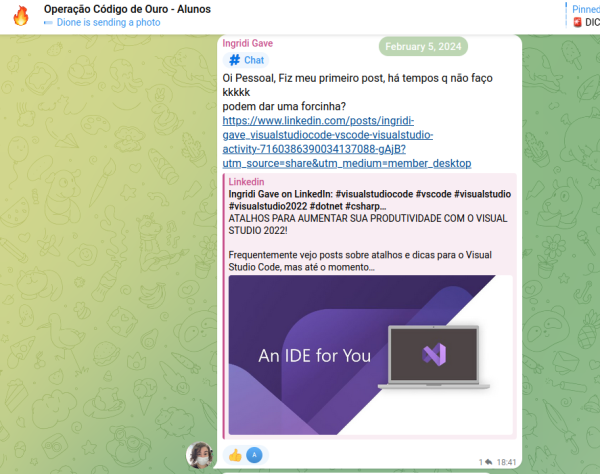Click the Linkedin preview site label
600x474 pixels.
click(246, 182)
